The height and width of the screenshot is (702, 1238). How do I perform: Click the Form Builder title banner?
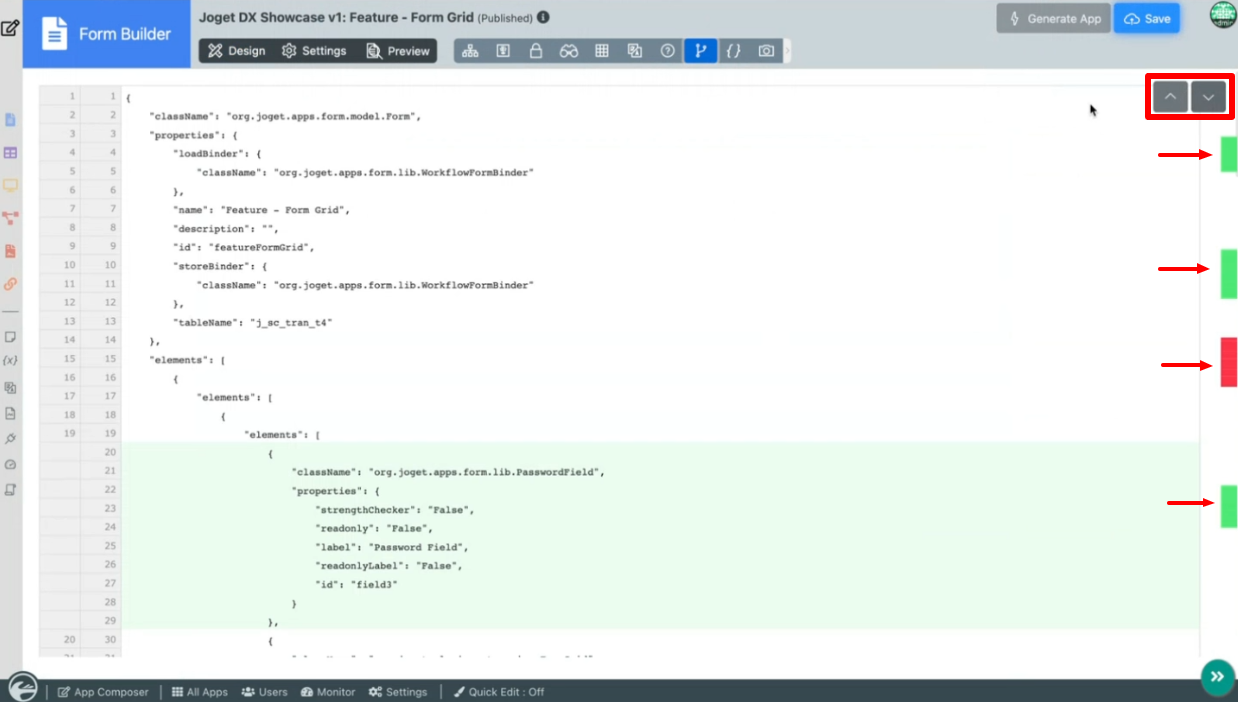coord(107,34)
